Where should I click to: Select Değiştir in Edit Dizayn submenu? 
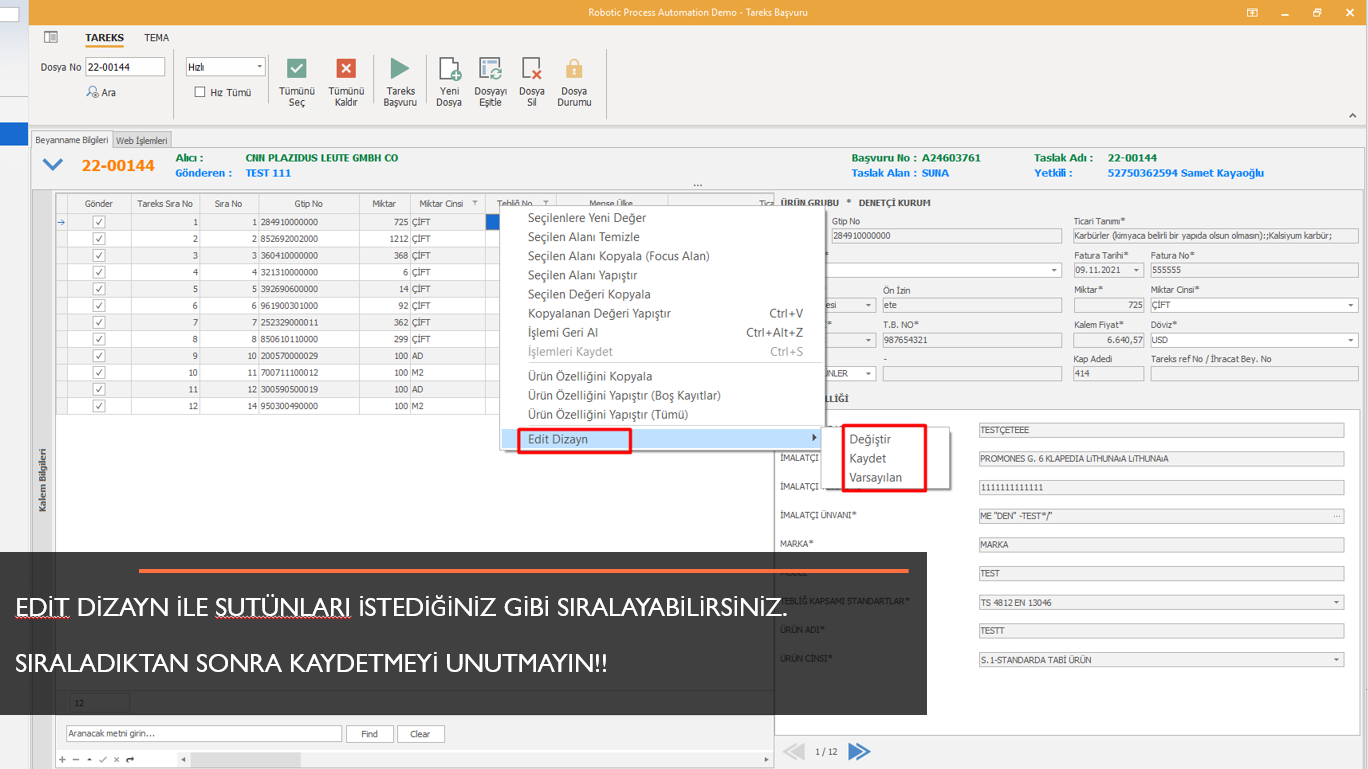[870, 439]
